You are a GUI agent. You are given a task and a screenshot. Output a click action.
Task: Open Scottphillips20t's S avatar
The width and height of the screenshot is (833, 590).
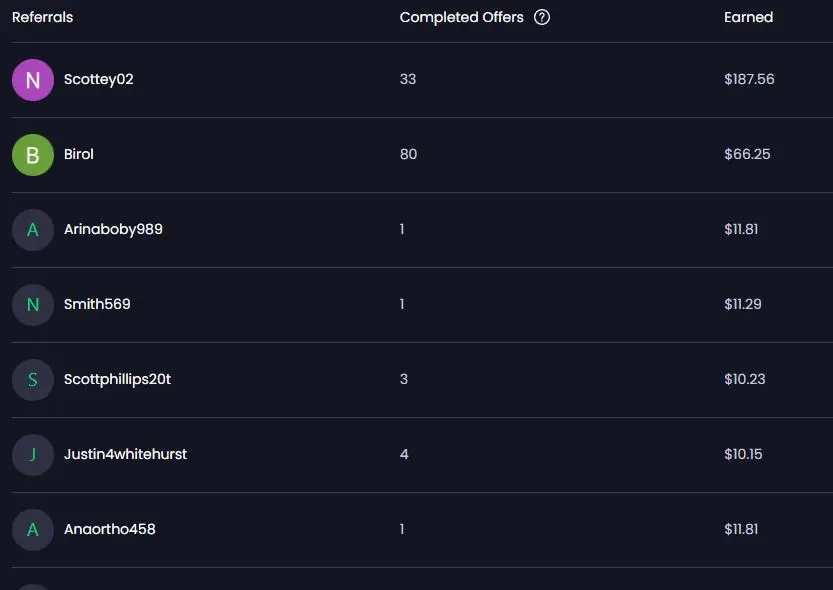click(x=33, y=379)
